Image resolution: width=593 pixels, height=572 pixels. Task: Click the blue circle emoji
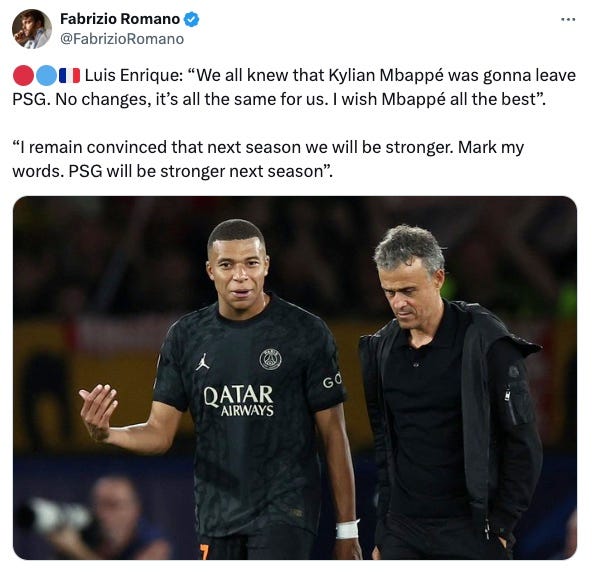pos(46,75)
